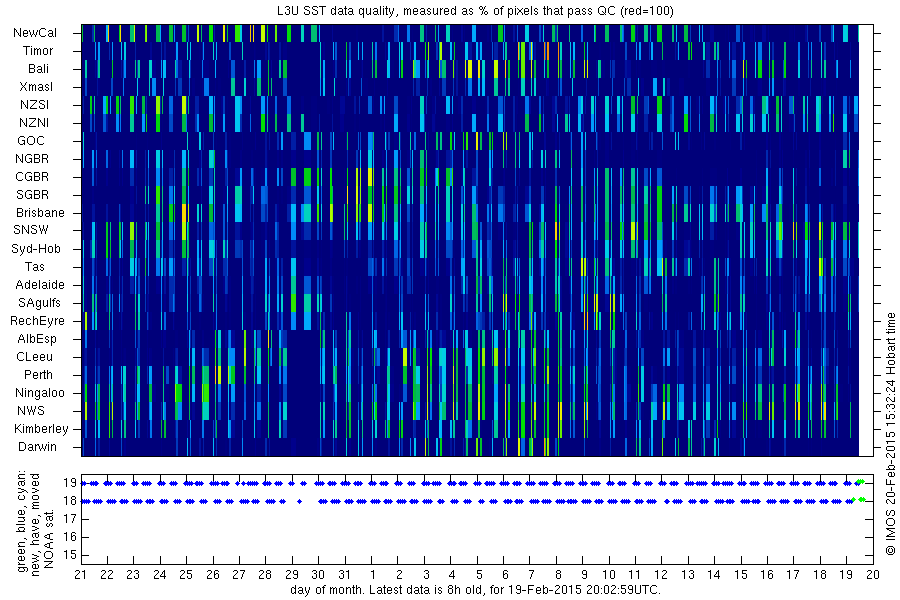Click day 31 on the time axis
The width and height of the screenshot is (900, 600).
344,575
